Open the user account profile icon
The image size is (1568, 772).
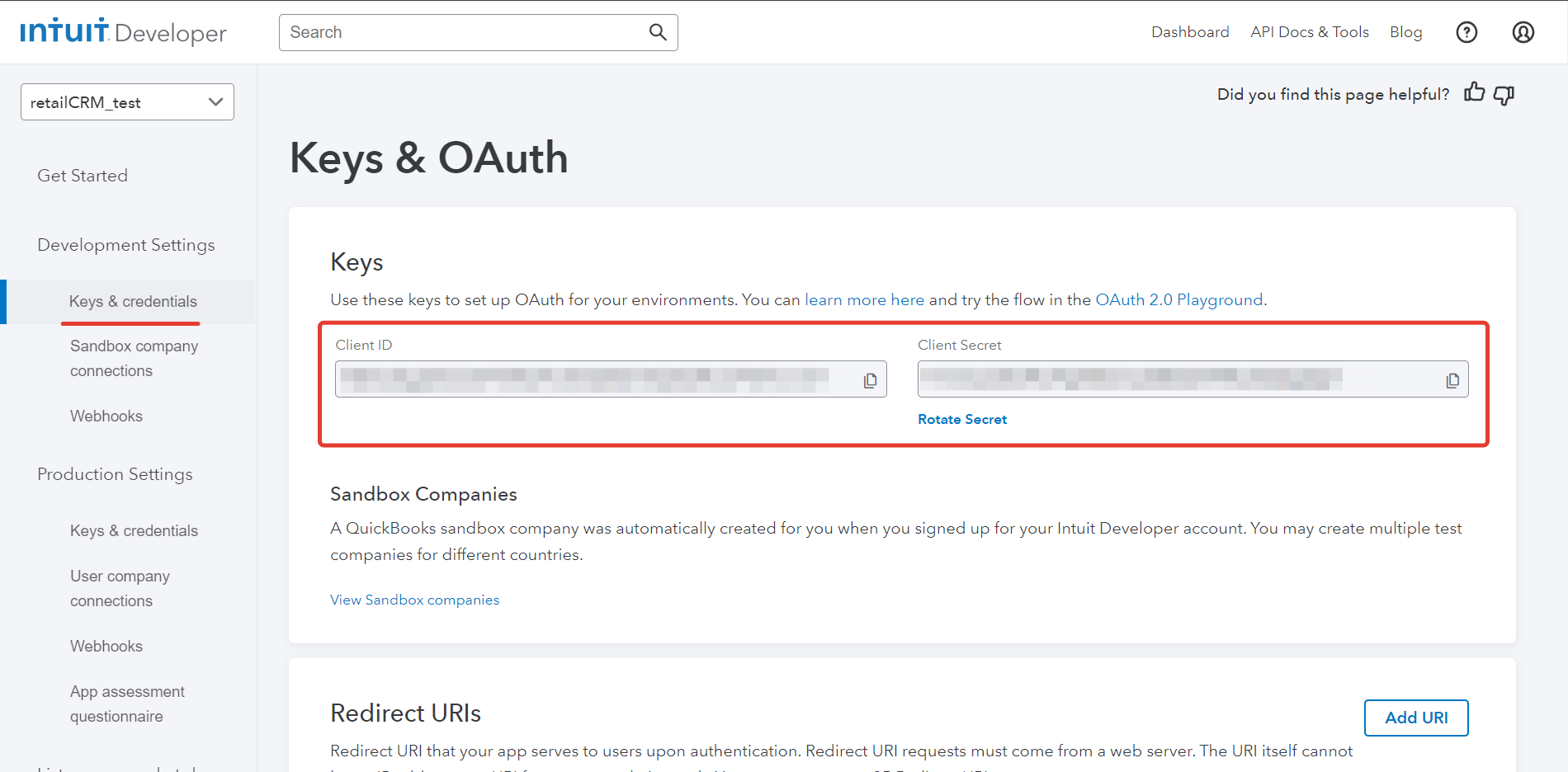click(x=1523, y=32)
